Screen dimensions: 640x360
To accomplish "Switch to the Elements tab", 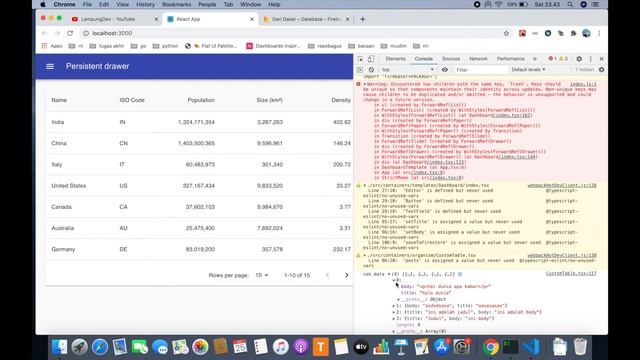I will [x=396, y=59].
